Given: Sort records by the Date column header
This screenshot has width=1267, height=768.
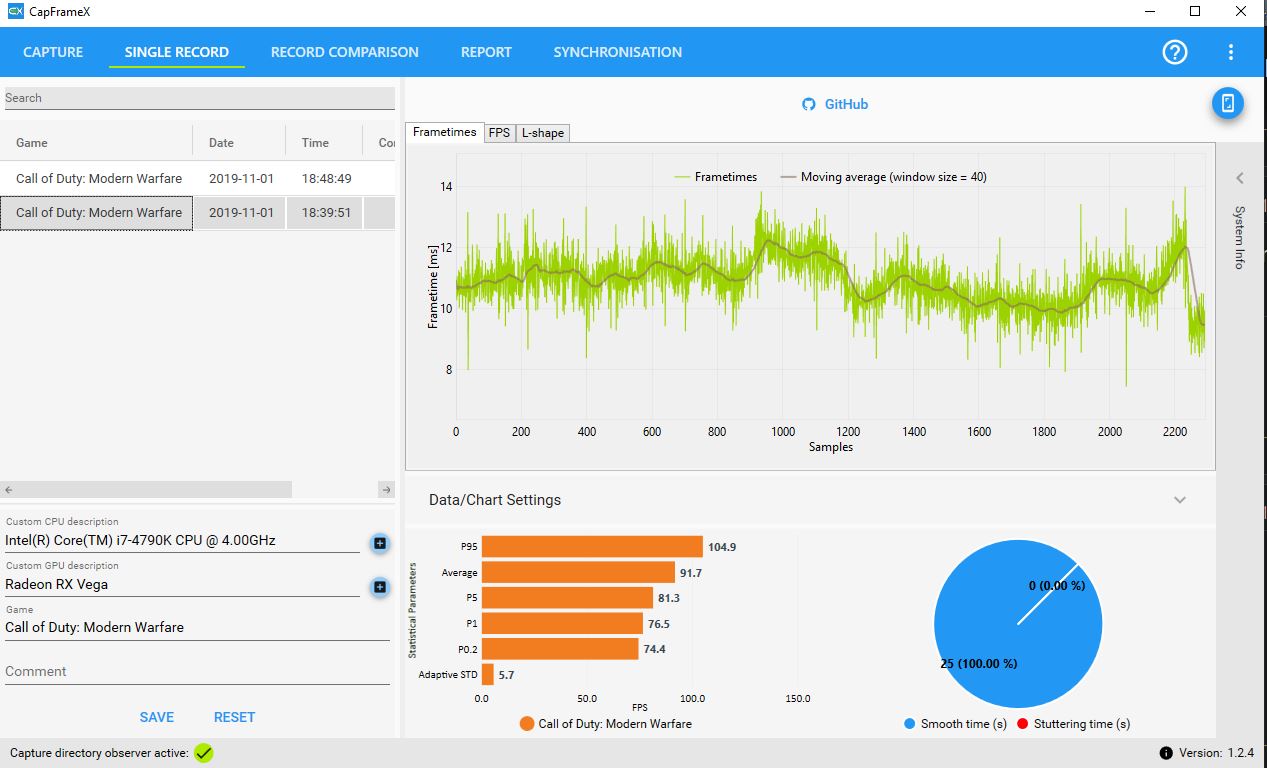Looking at the screenshot, I should tap(240, 143).
